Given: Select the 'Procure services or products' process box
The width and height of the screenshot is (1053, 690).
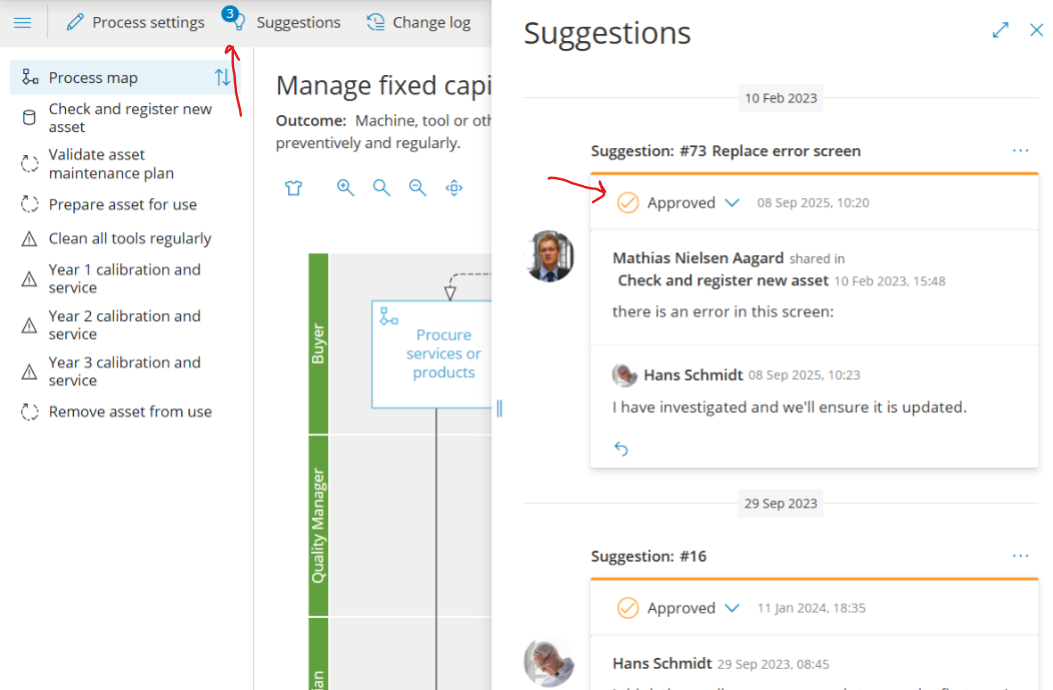Looking at the screenshot, I should 443,354.
